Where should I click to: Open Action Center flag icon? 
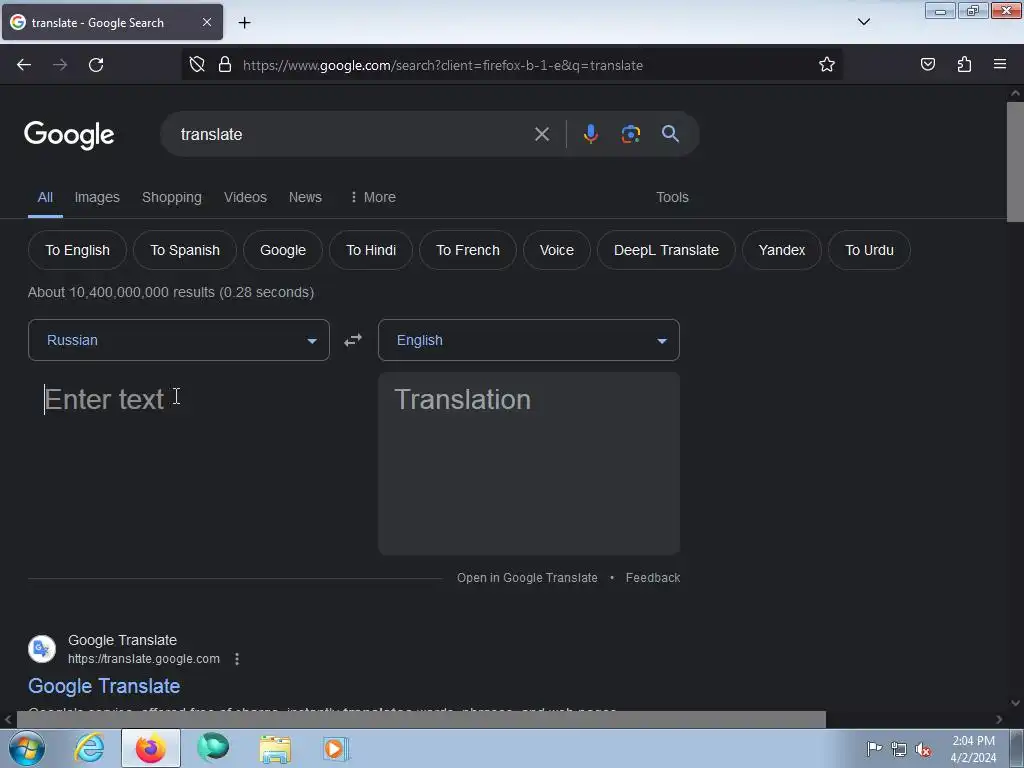coord(874,749)
